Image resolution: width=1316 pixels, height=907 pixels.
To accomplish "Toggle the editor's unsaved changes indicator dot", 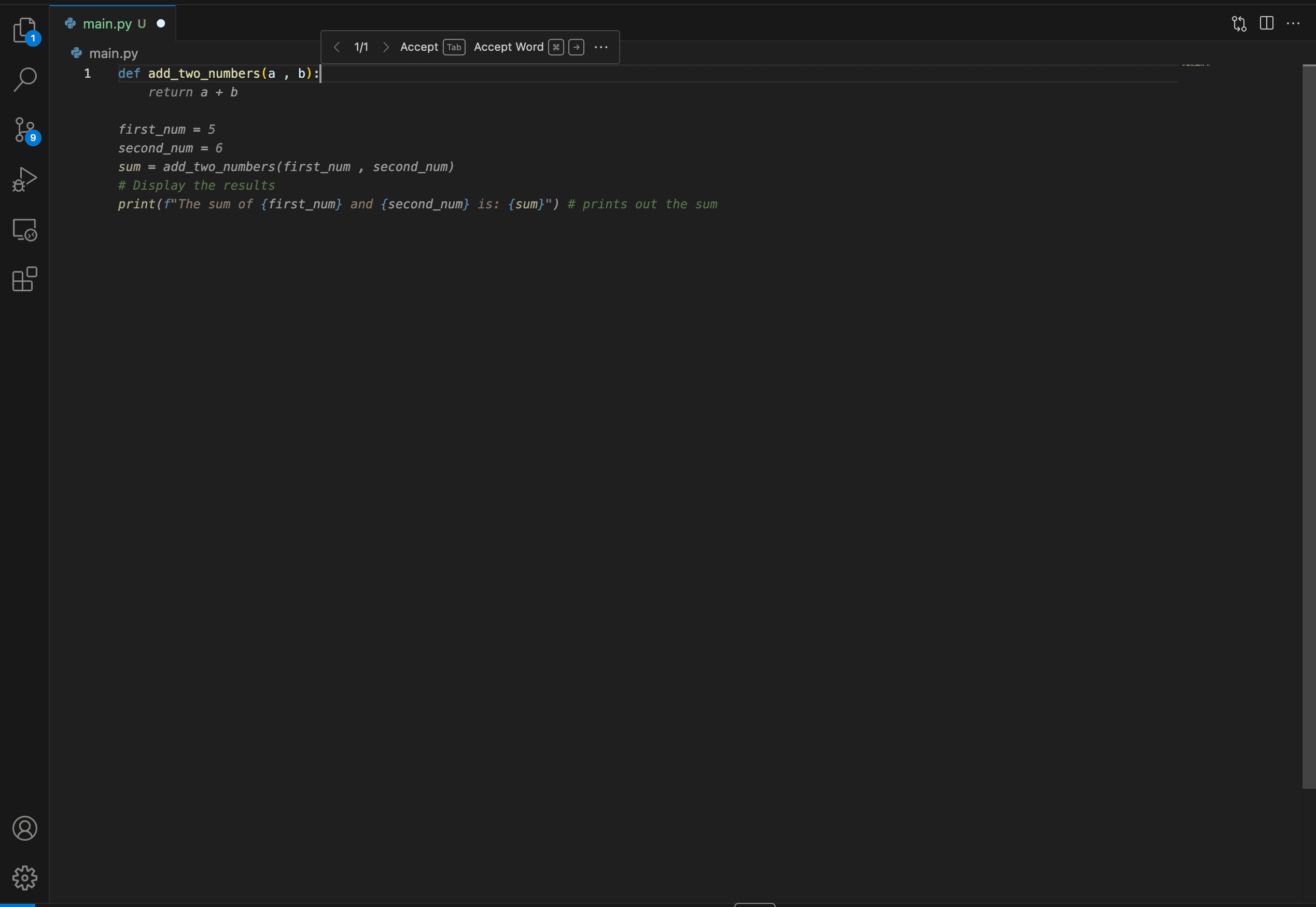I will [x=161, y=23].
